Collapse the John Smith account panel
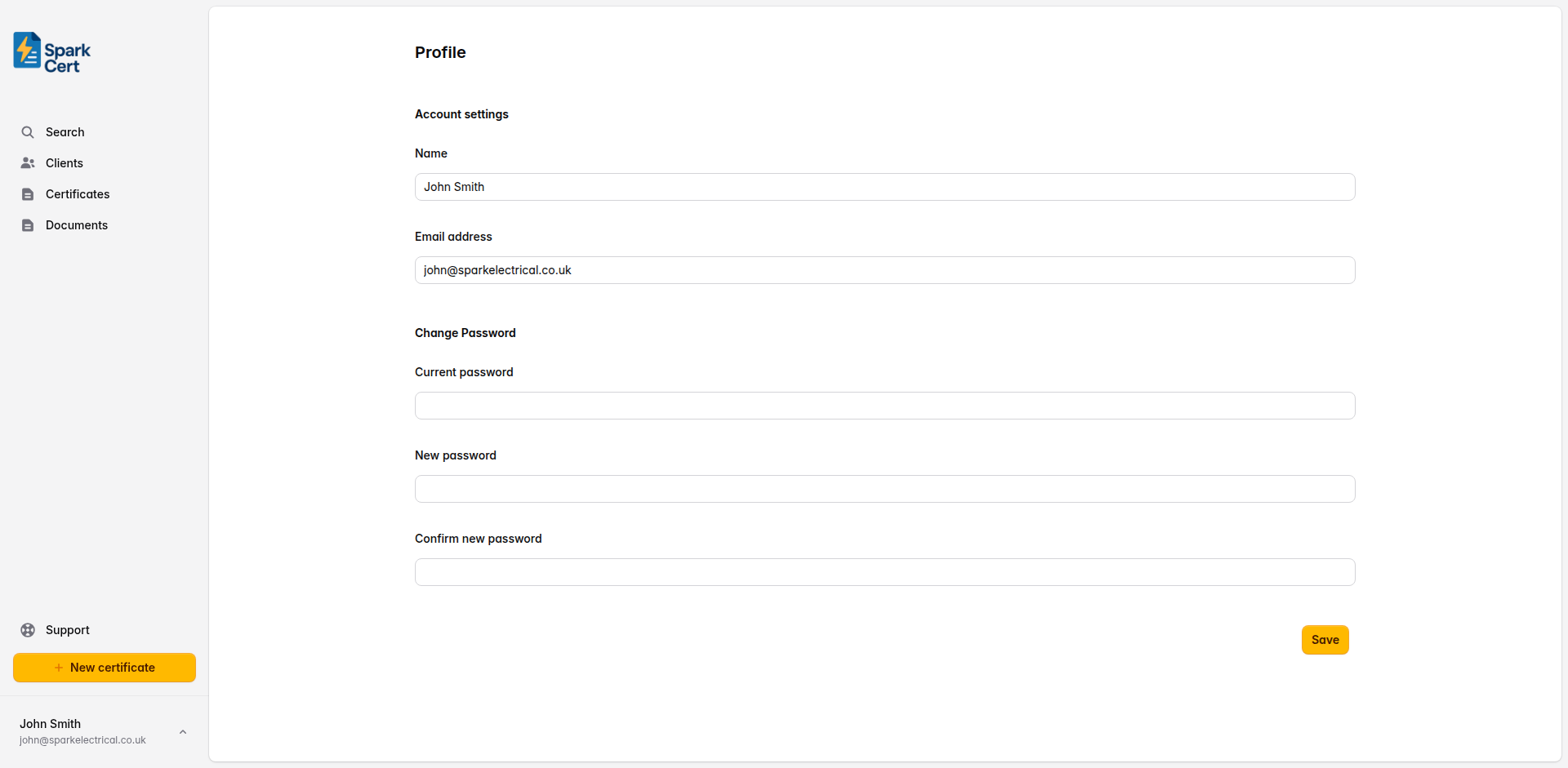Screen dimensions: 1568x768 pyautogui.click(x=182, y=731)
